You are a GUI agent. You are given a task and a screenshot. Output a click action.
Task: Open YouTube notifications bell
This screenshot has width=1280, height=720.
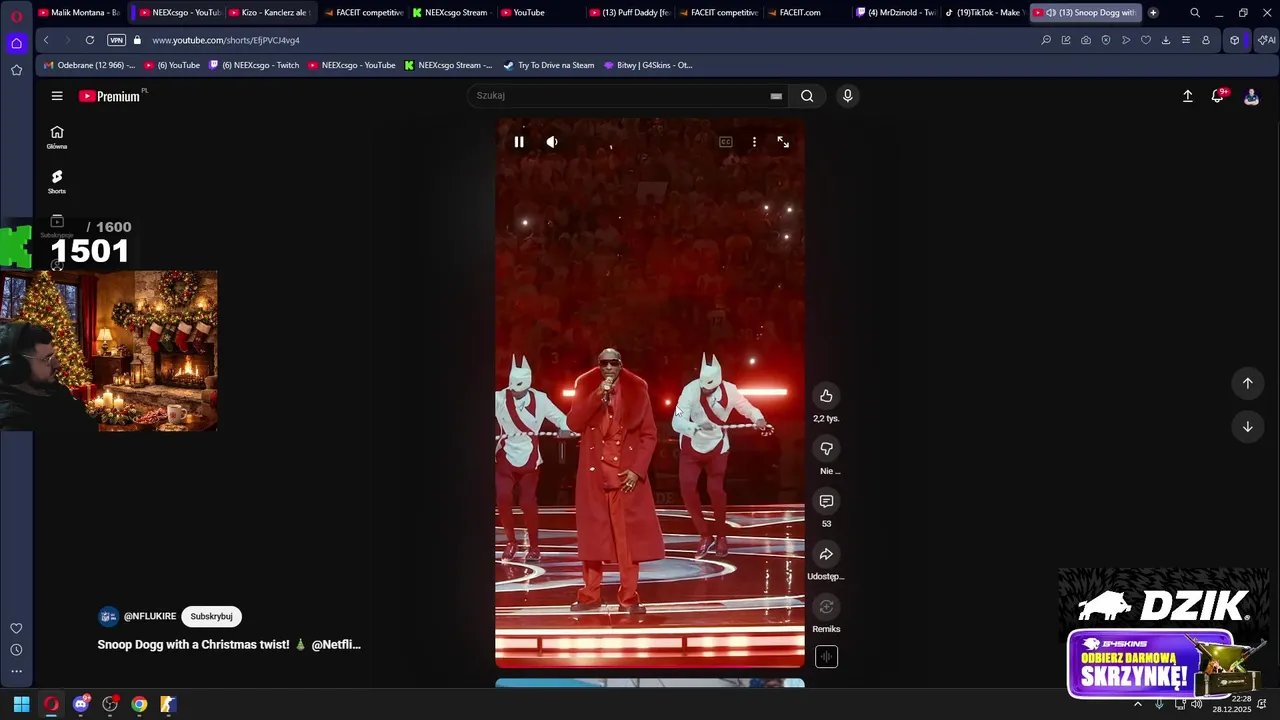pyautogui.click(x=1218, y=96)
